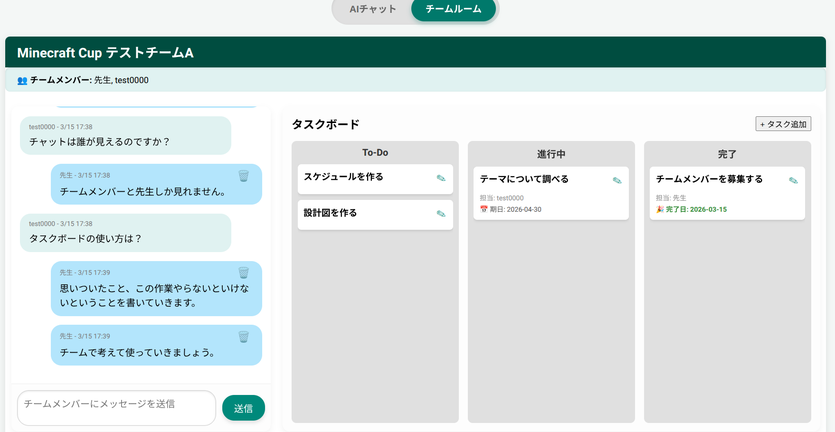Focus the team message input field

pos(117,408)
